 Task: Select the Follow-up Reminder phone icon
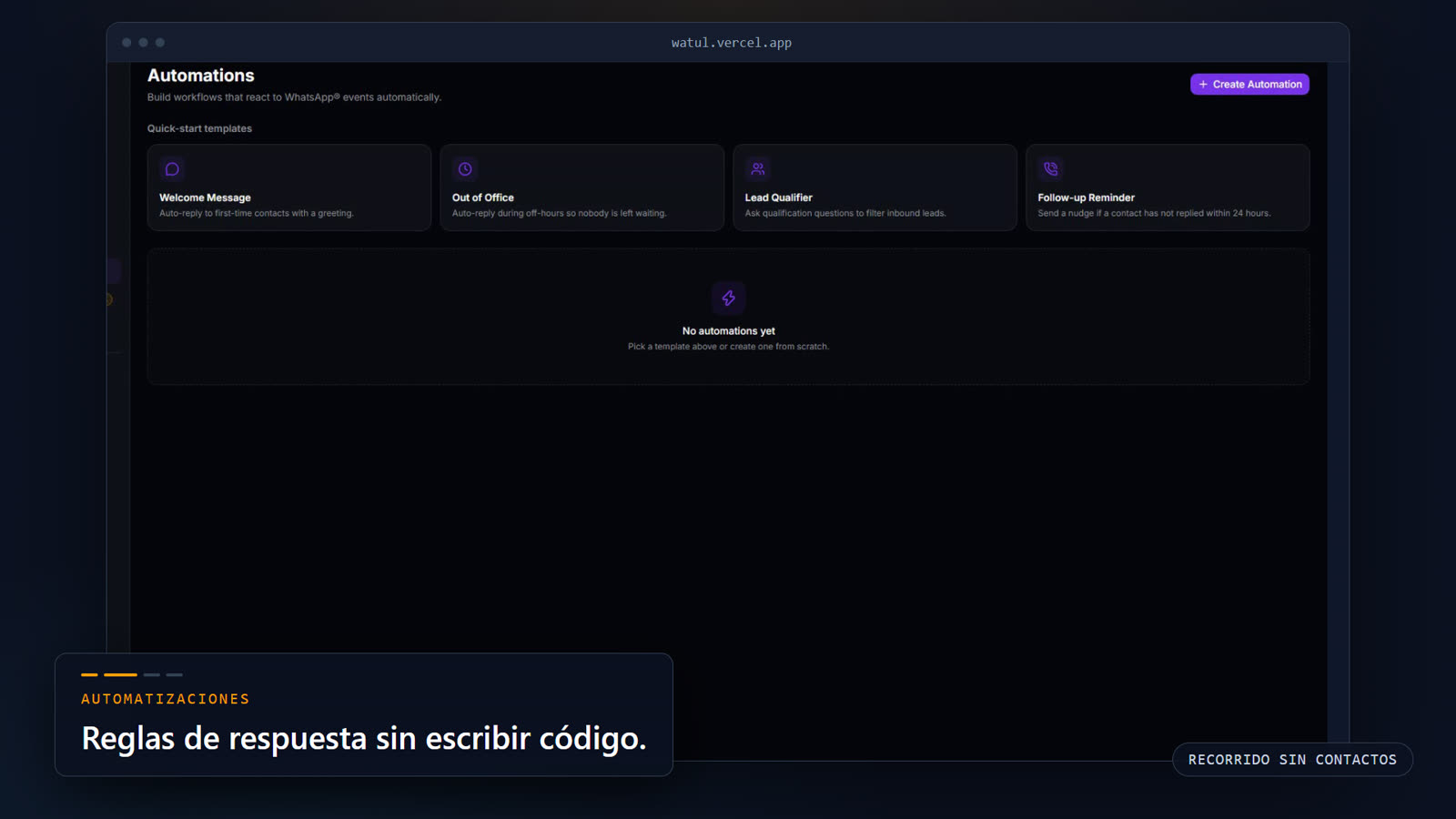1051,169
